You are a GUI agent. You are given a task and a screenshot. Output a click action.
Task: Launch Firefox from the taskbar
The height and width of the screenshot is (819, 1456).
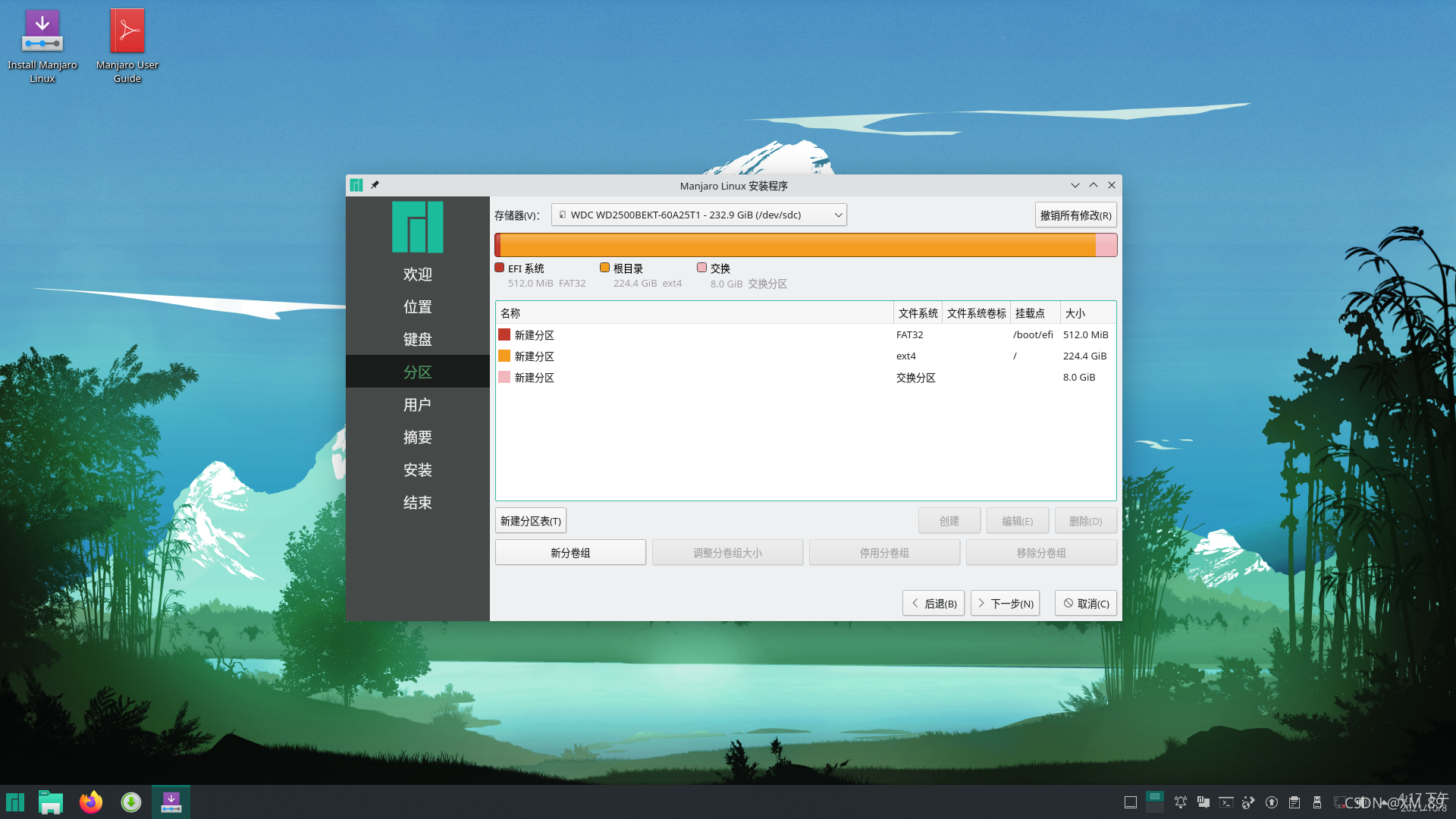coord(91,802)
